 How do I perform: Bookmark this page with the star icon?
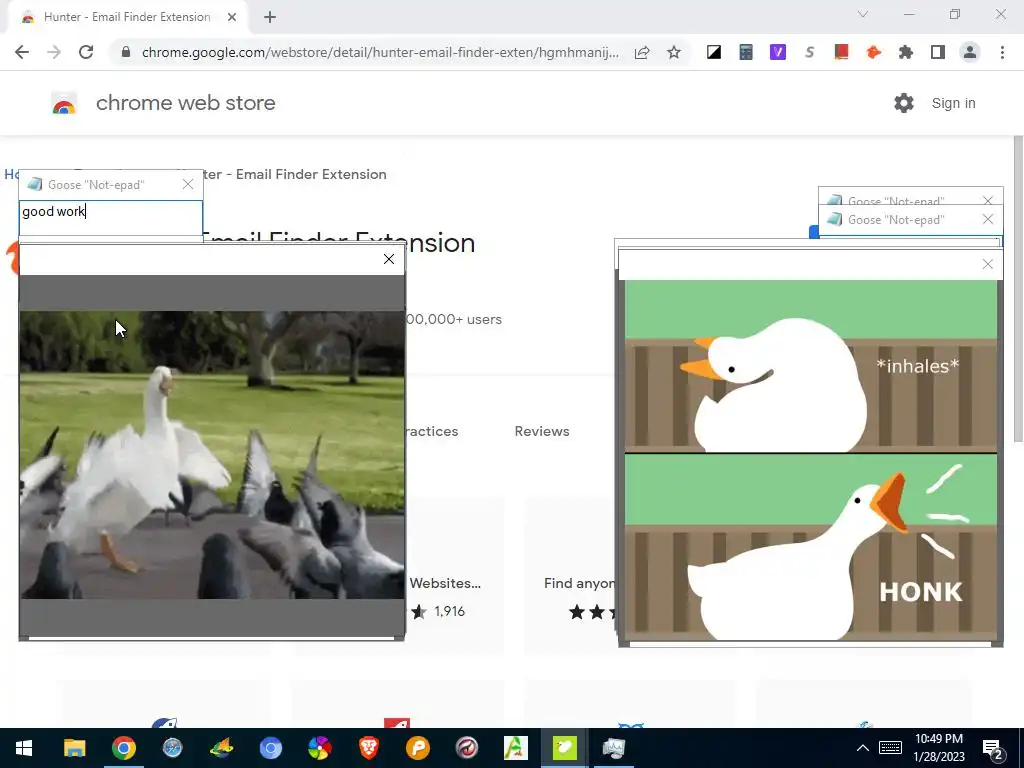(x=674, y=52)
